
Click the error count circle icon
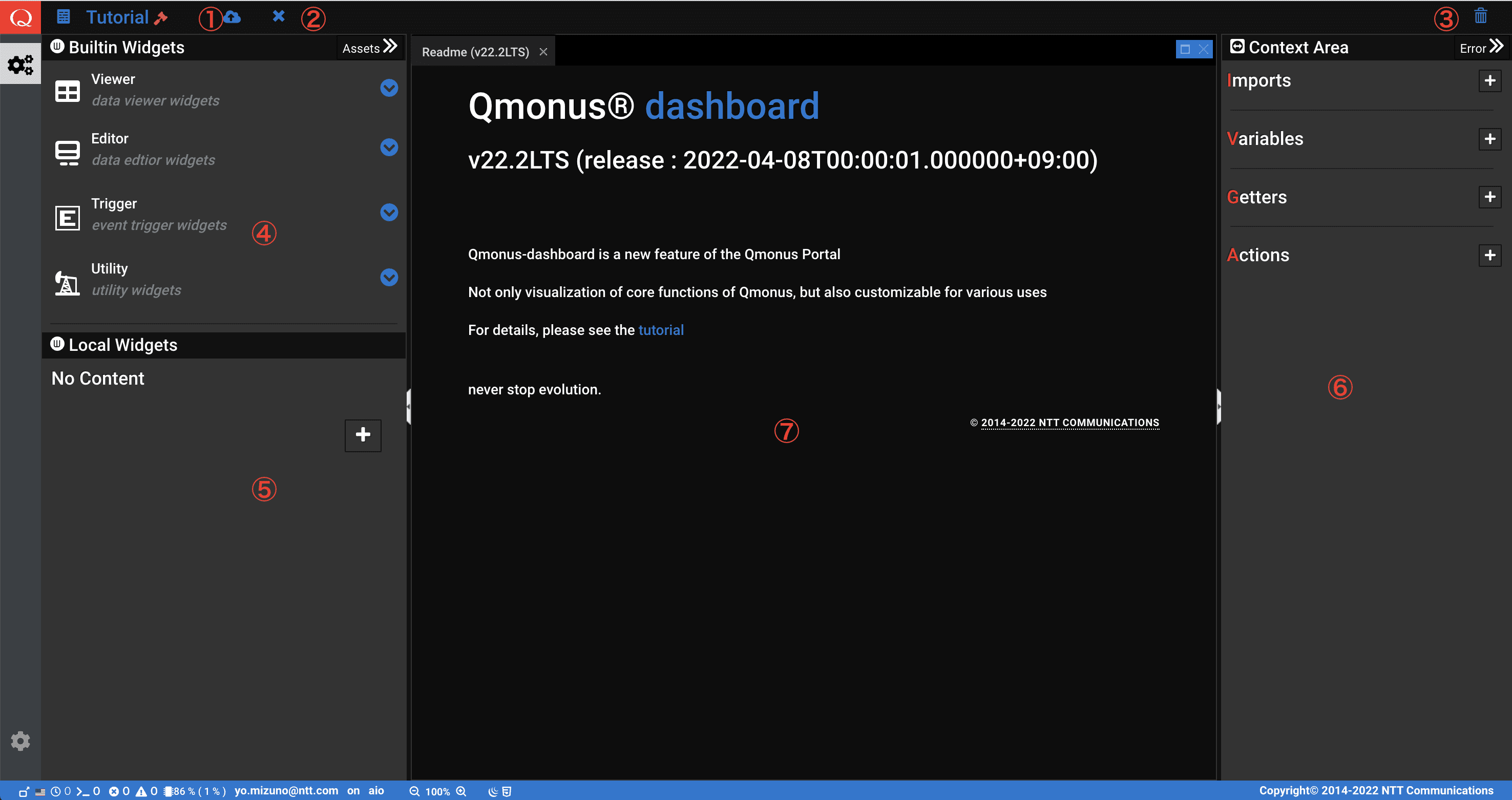pos(114,792)
